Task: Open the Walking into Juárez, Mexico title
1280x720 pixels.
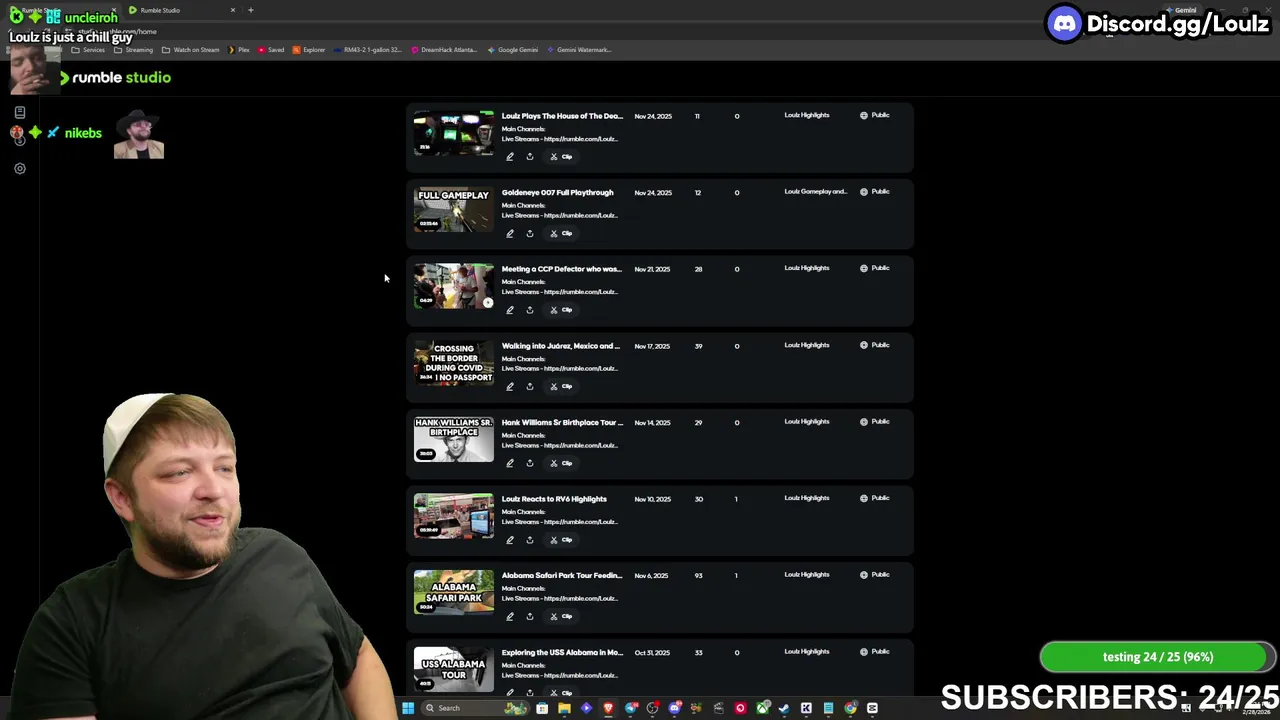Action: [x=561, y=346]
